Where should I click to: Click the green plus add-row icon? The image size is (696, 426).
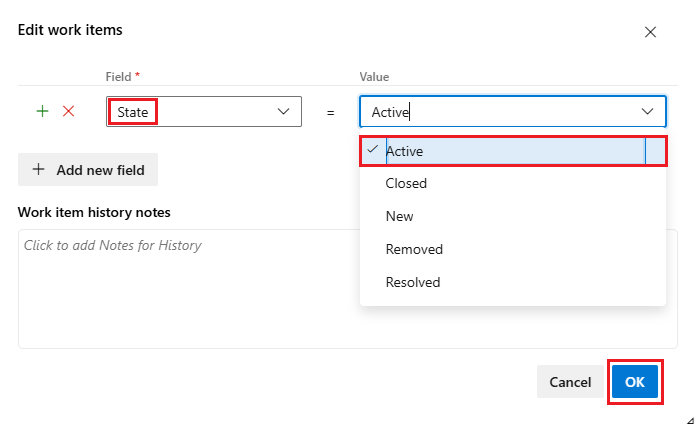pos(42,111)
